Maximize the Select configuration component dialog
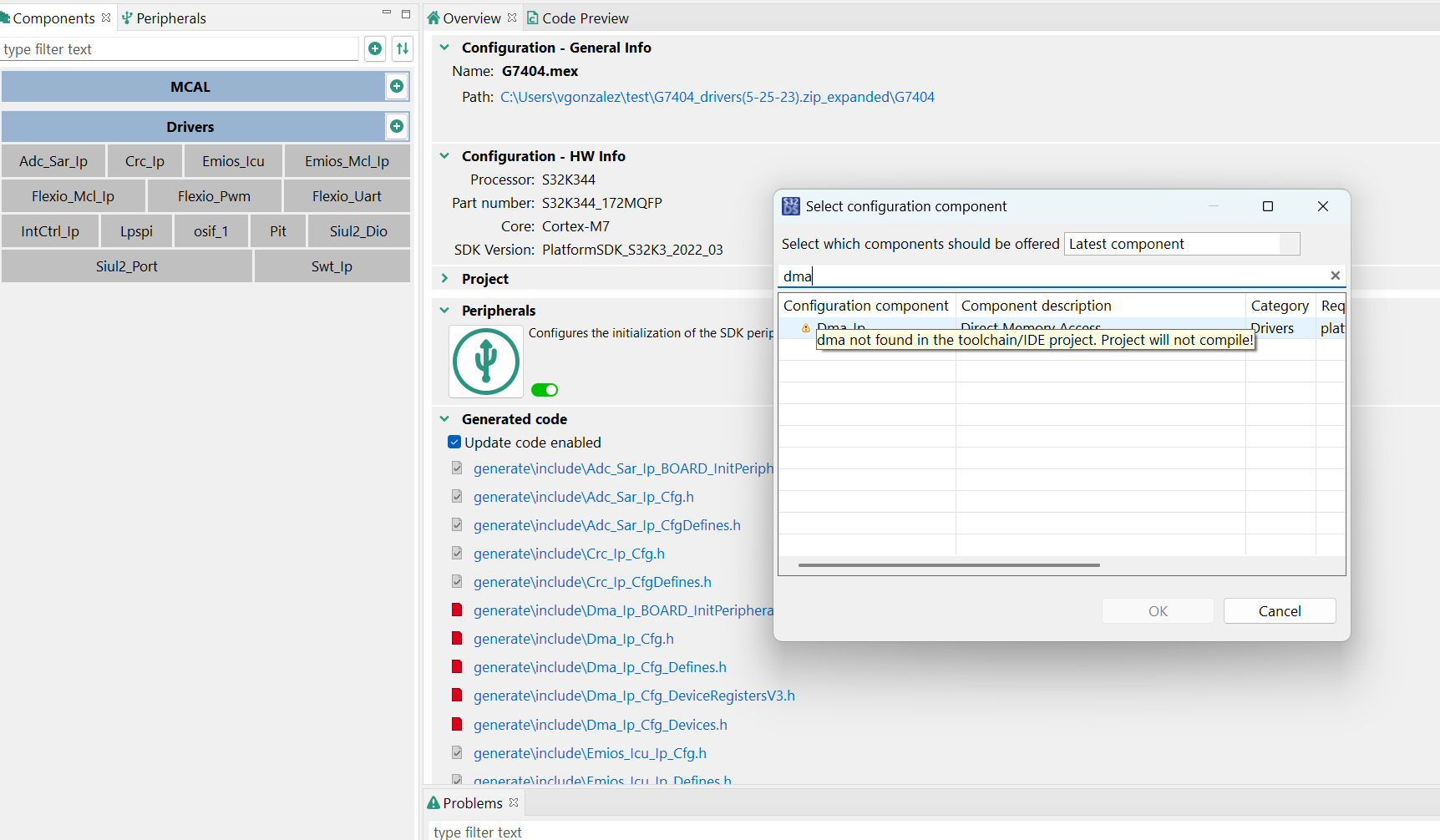 coord(1267,206)
